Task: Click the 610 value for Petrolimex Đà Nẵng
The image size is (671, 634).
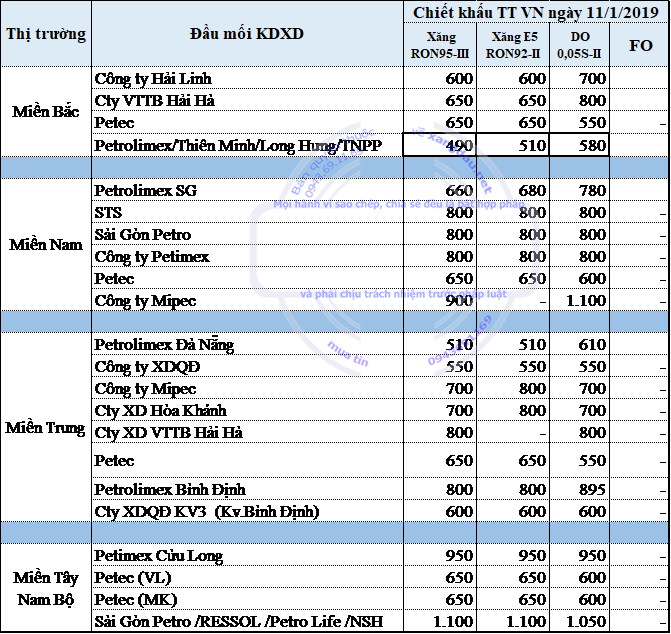Action: [x=579, y=344]
